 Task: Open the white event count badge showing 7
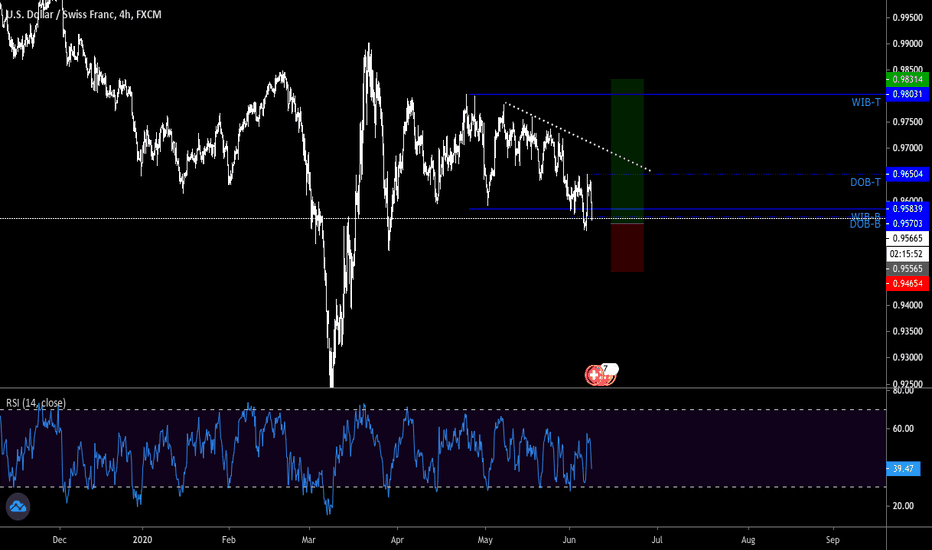click(609, 369)
